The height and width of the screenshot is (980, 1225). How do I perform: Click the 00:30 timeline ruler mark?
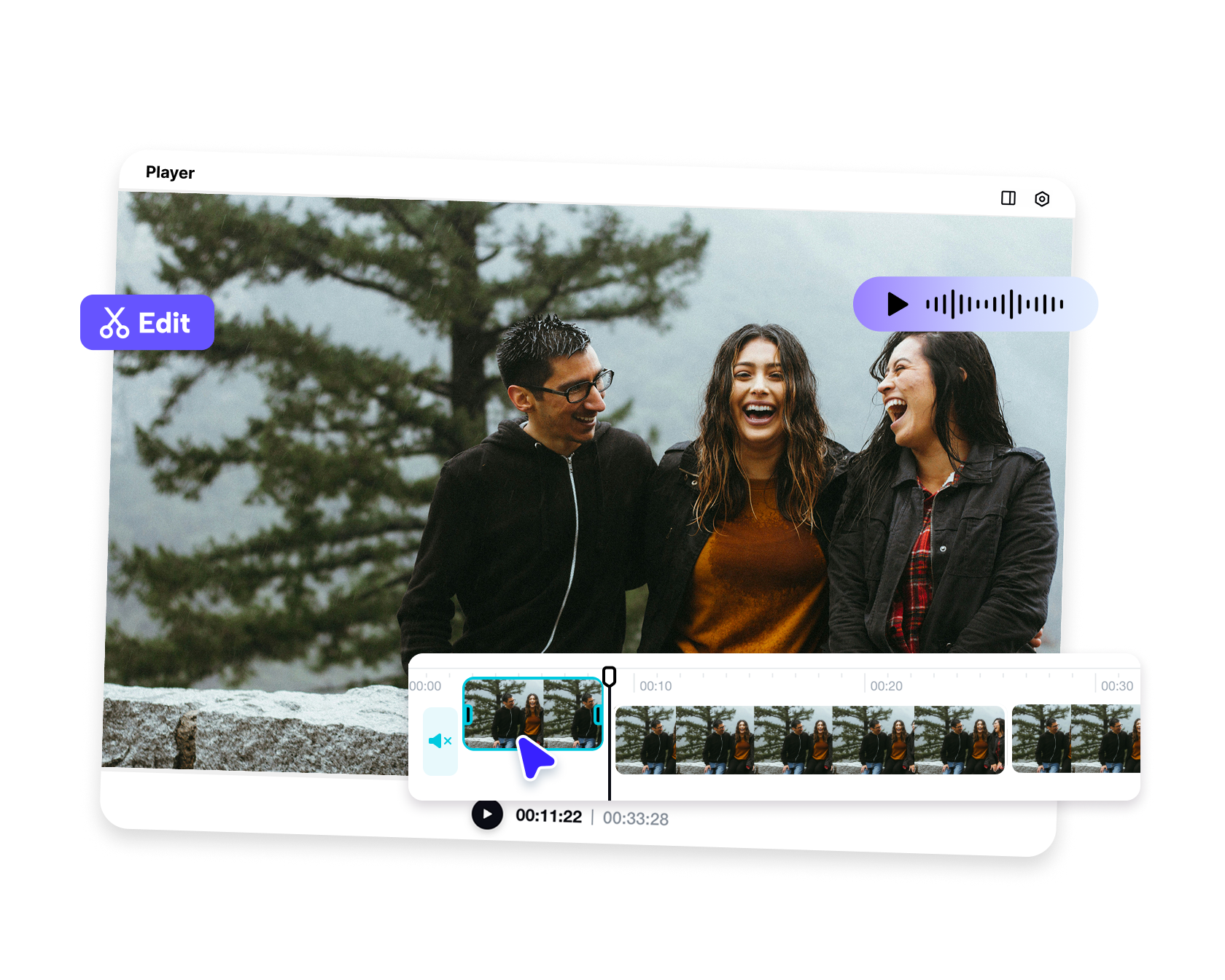[1117, 686]
